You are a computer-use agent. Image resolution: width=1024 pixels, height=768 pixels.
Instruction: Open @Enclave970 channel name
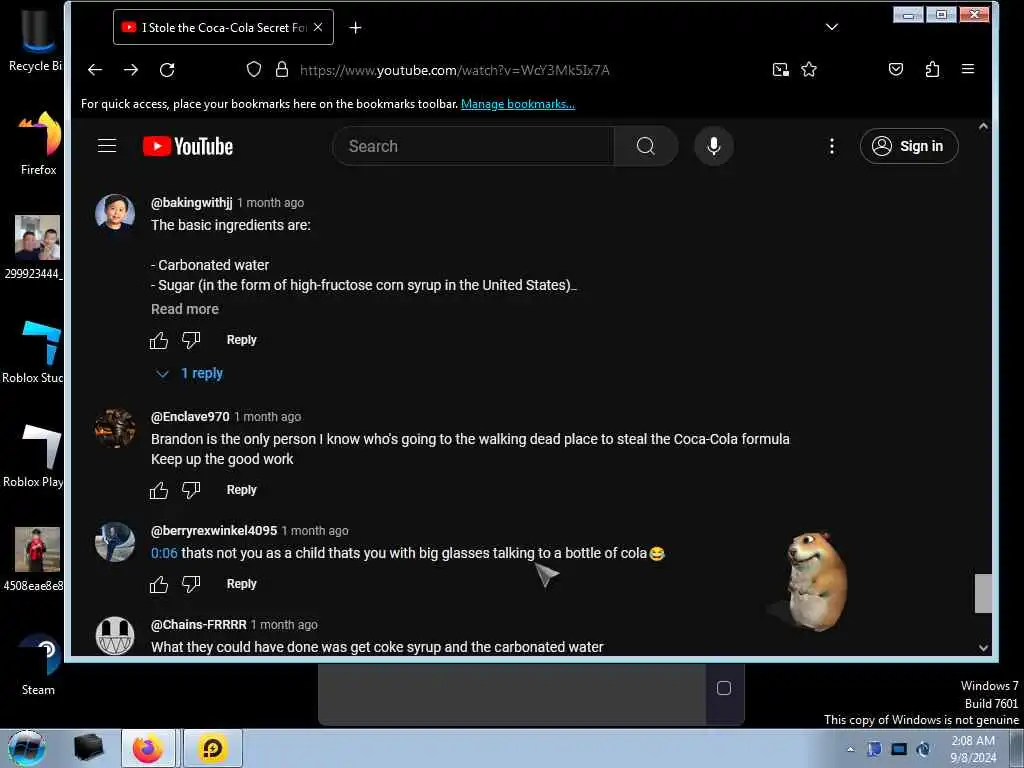(190, 417)
